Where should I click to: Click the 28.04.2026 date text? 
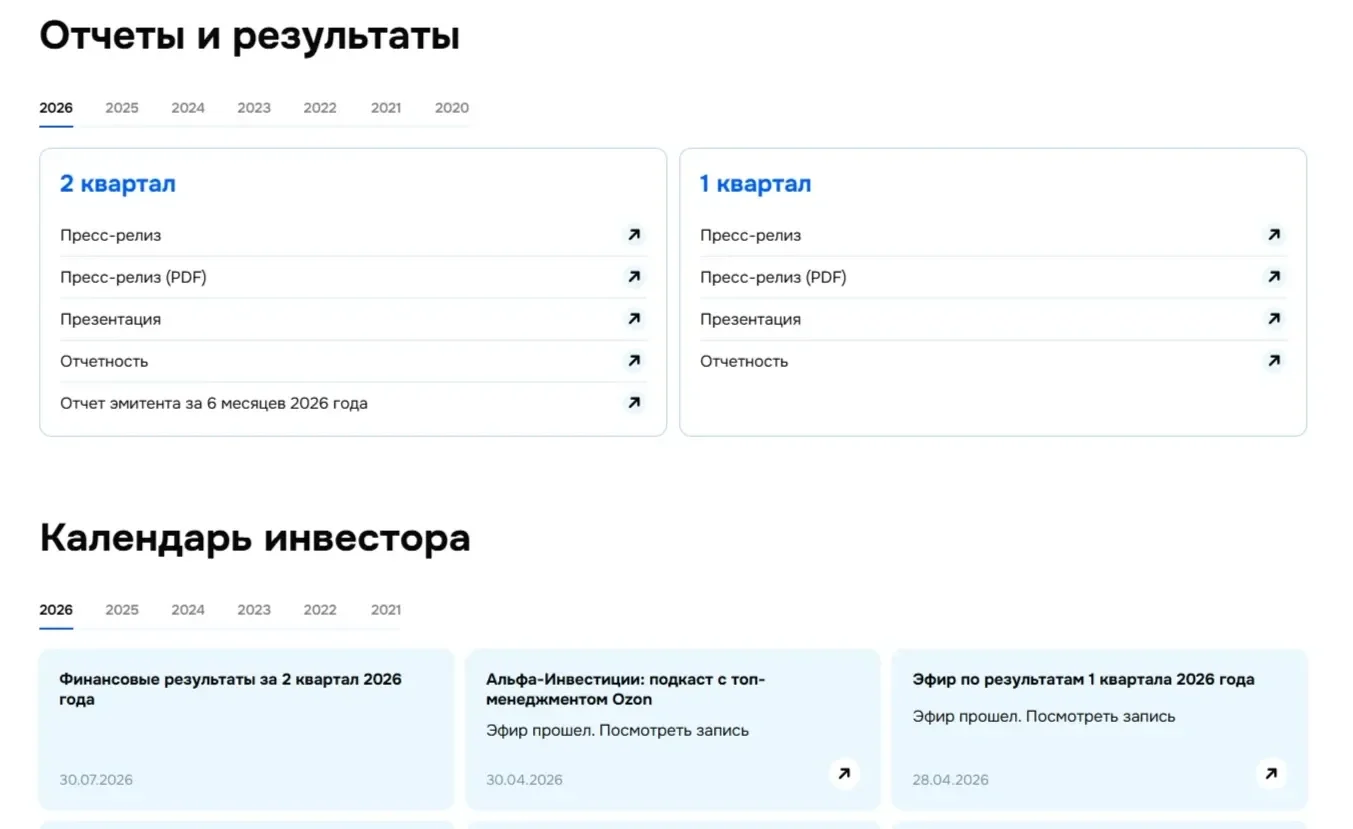[950, 779]
